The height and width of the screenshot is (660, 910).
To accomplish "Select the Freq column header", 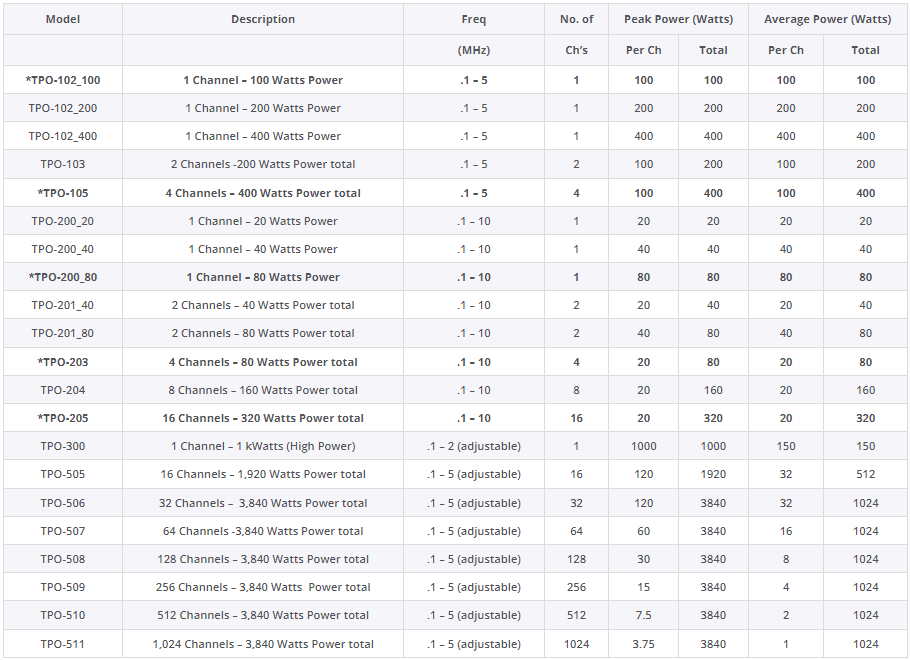I will coord(474,19).
